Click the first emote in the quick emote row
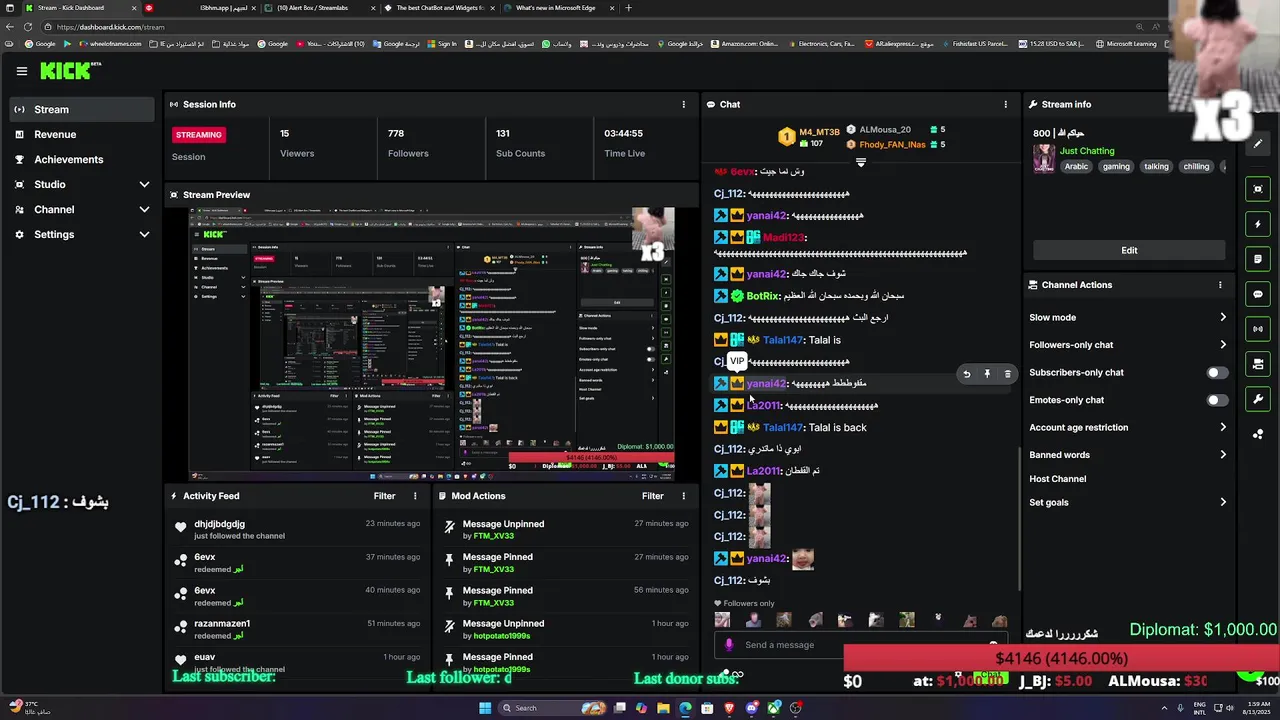 coord(722,621)
